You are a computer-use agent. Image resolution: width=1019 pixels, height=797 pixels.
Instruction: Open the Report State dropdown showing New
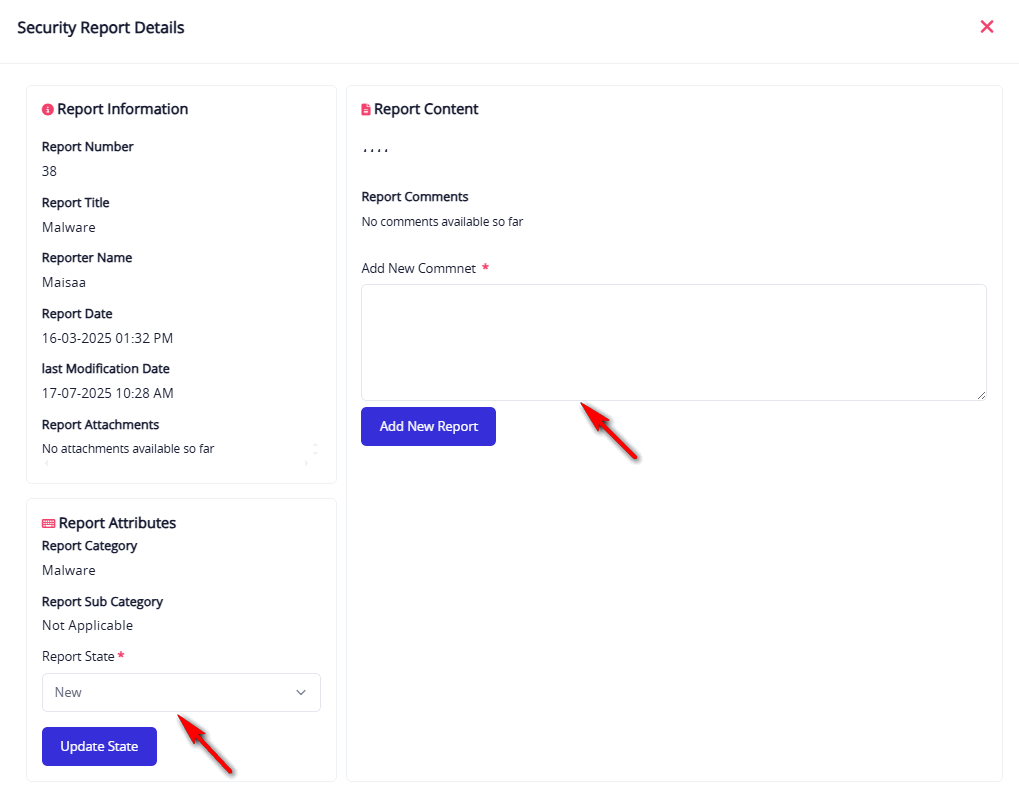181,692
